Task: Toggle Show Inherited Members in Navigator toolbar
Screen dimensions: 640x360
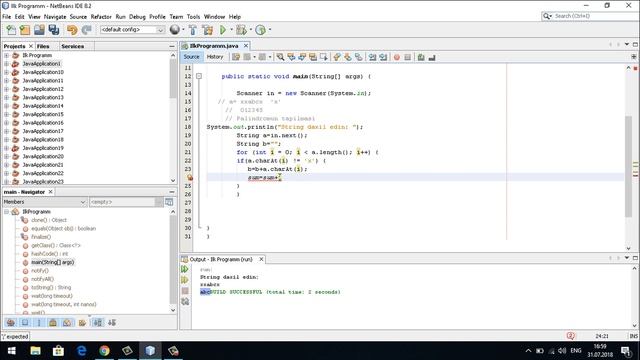Action: [x=11, y=322]
